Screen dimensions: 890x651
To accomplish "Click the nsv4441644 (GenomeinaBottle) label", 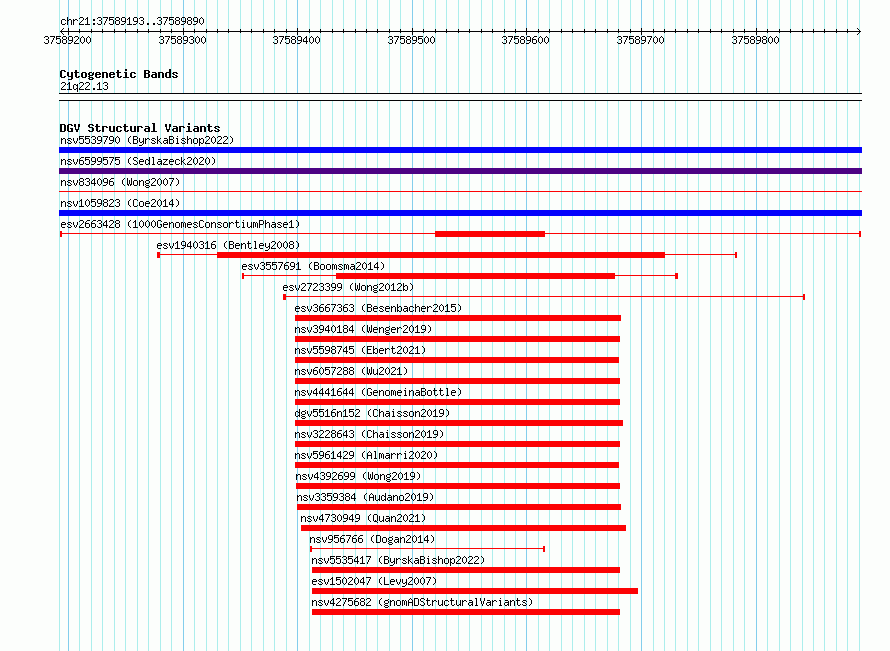I will pyautogui.click(x=378, y=392).
